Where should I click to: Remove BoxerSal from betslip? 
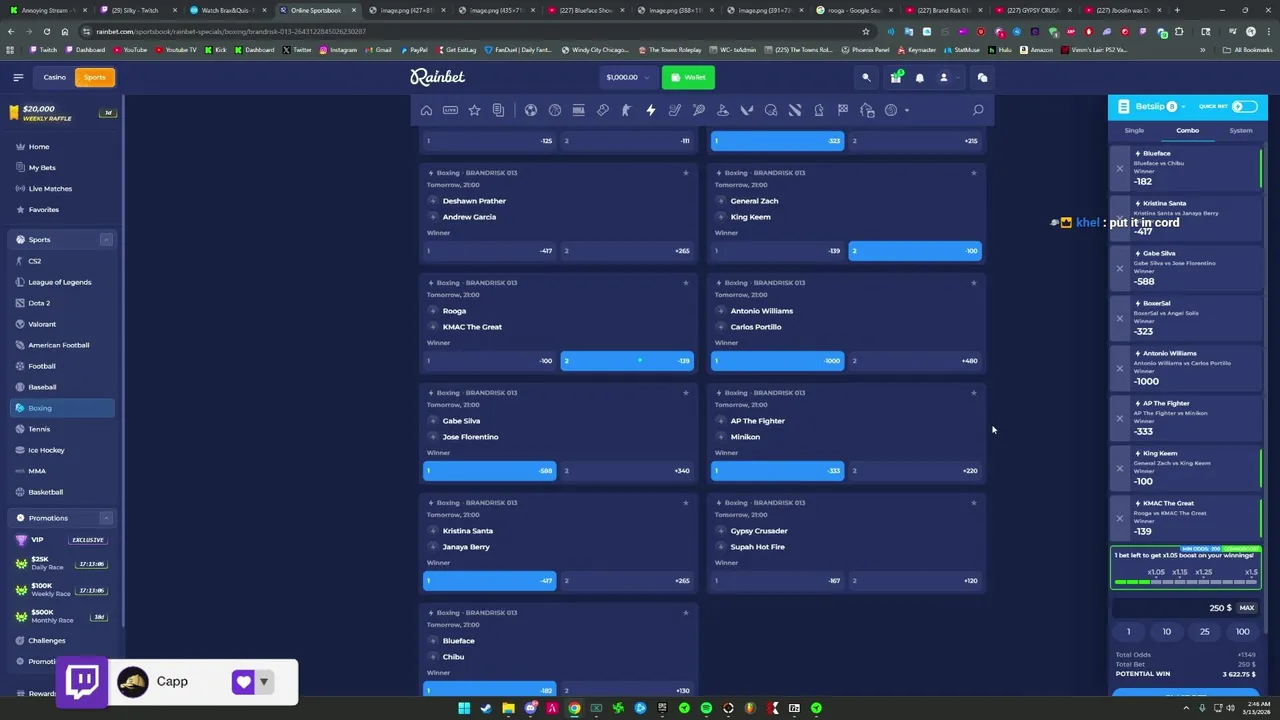(1120, 318)
